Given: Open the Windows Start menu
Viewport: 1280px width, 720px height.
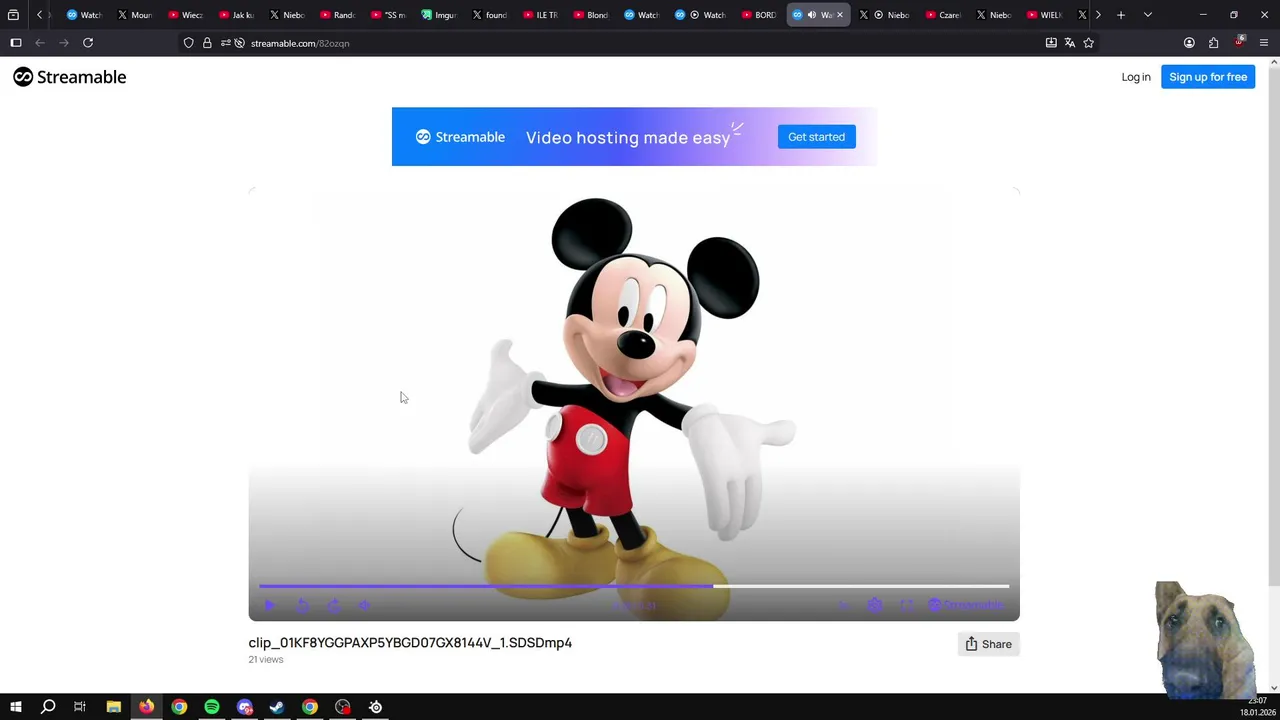Looking at the screenshot, I should click(x=16, y=707).
